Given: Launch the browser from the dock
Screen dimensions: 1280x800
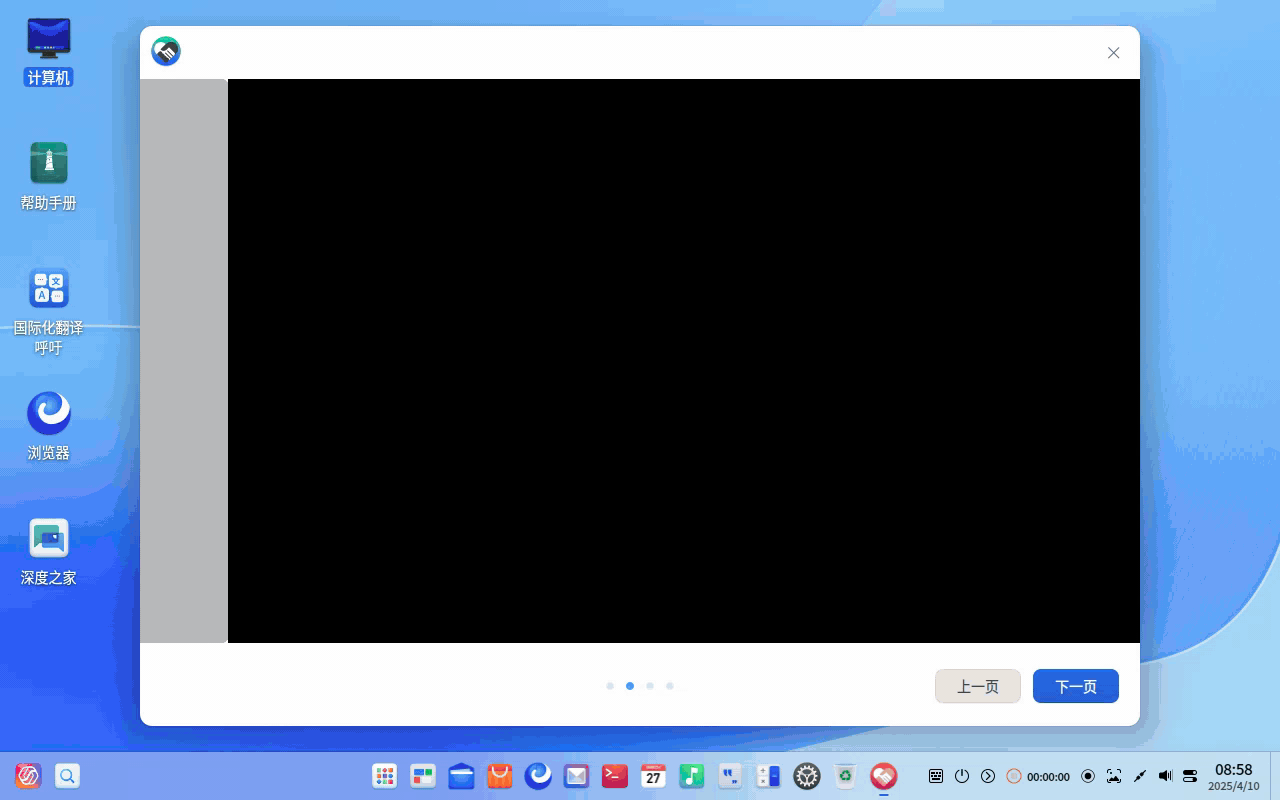Looking at the screenshot, I should tap(538, 776).
